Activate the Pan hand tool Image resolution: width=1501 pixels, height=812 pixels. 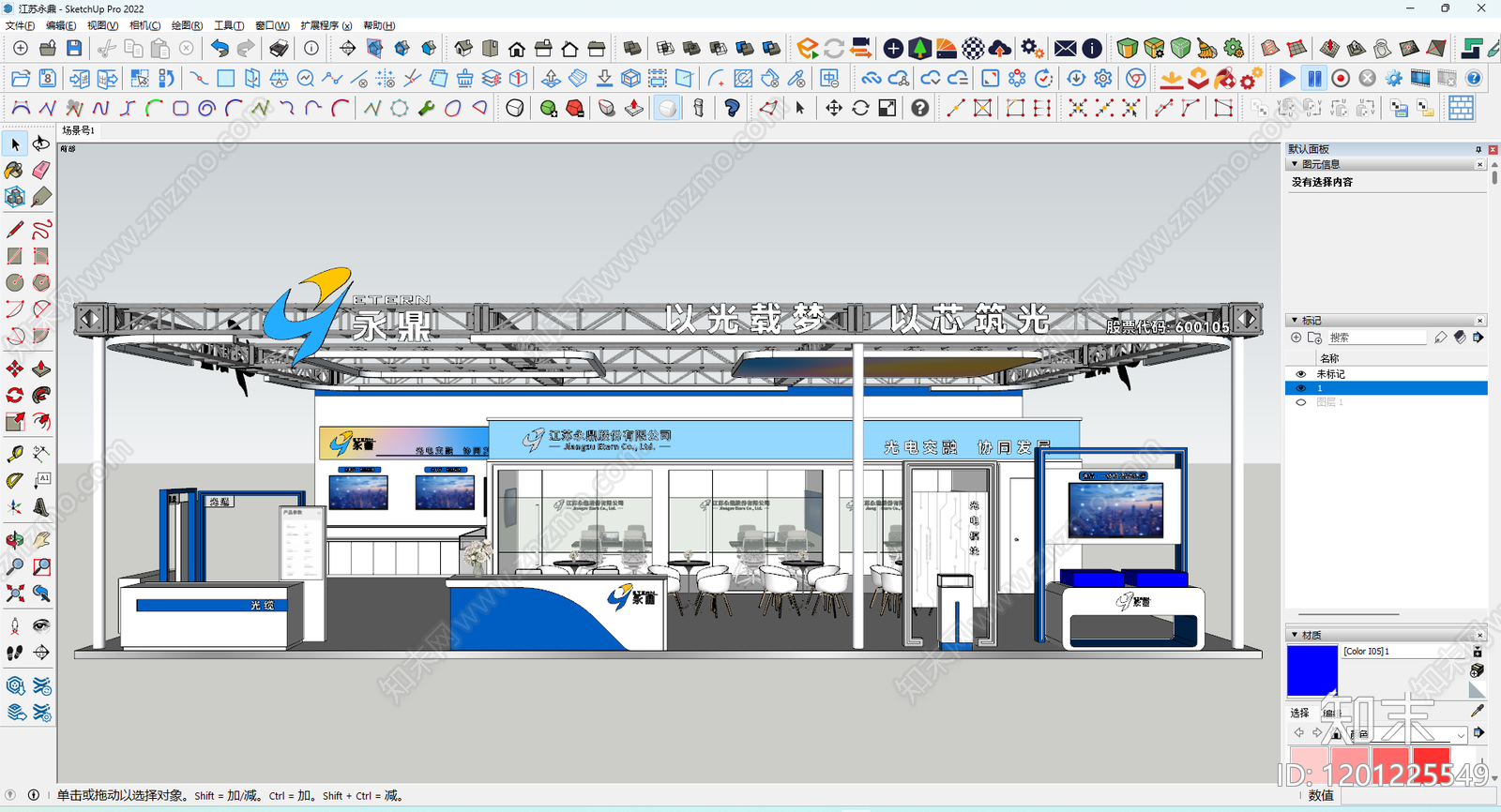click(41, 540)
